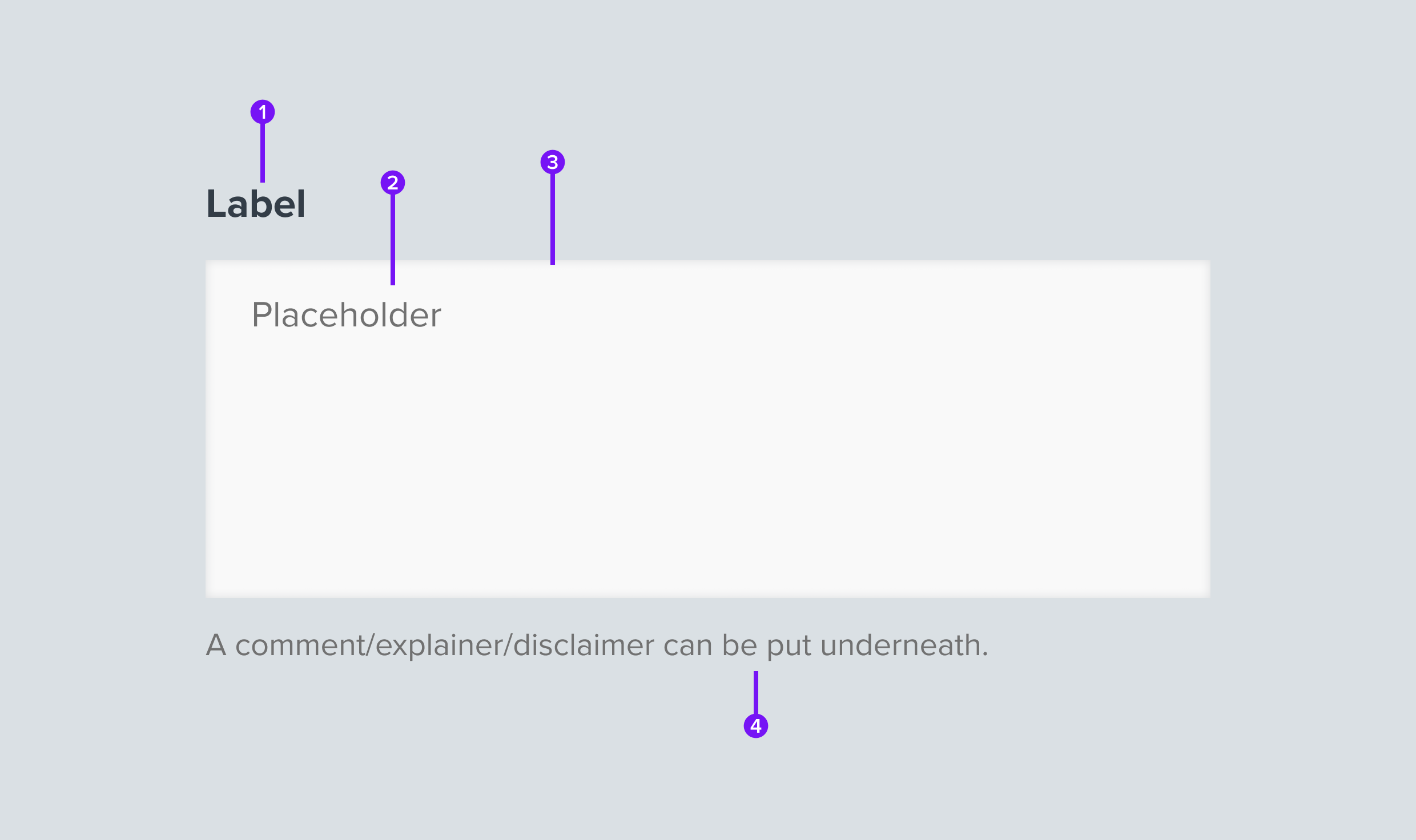Click the purple line below marker 1
Viewport: 1416px width, 840px height.
263,153
